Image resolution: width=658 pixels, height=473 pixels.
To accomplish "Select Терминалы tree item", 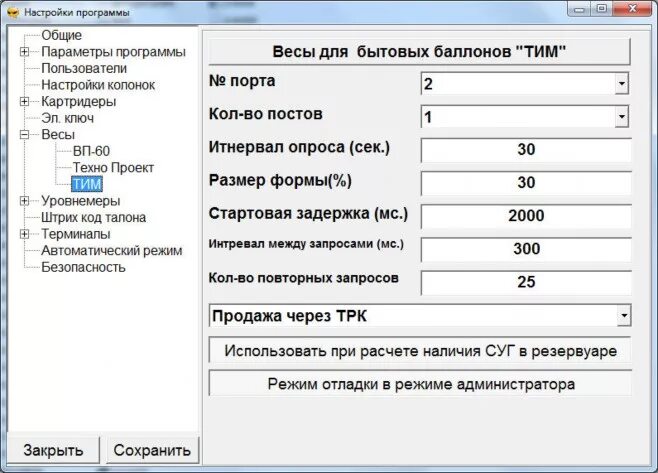I will tap(76, 234).
